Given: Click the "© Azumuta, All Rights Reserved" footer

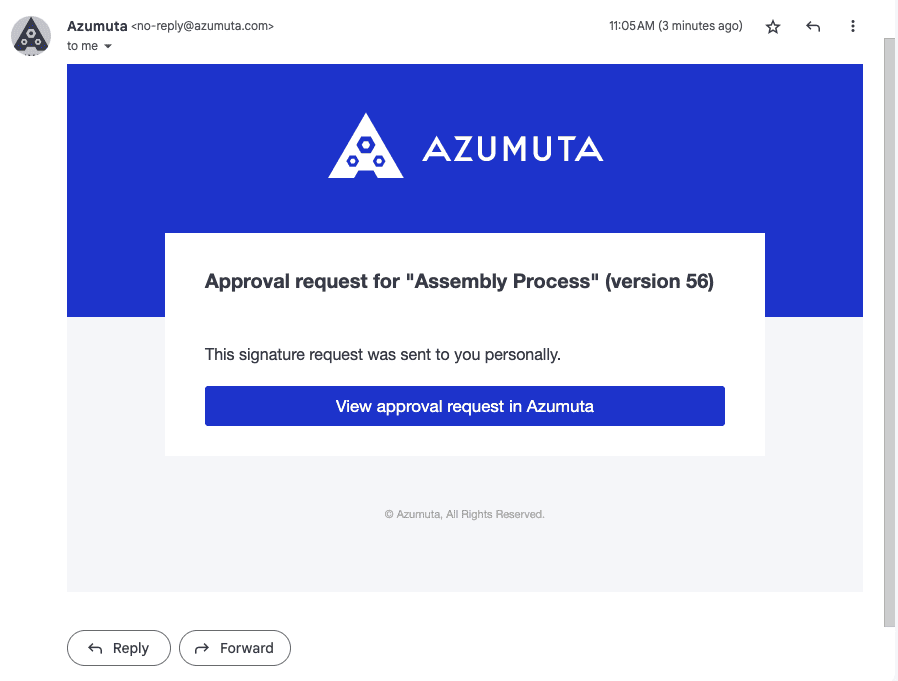Looking at the screenshot, I should (464, 514).
